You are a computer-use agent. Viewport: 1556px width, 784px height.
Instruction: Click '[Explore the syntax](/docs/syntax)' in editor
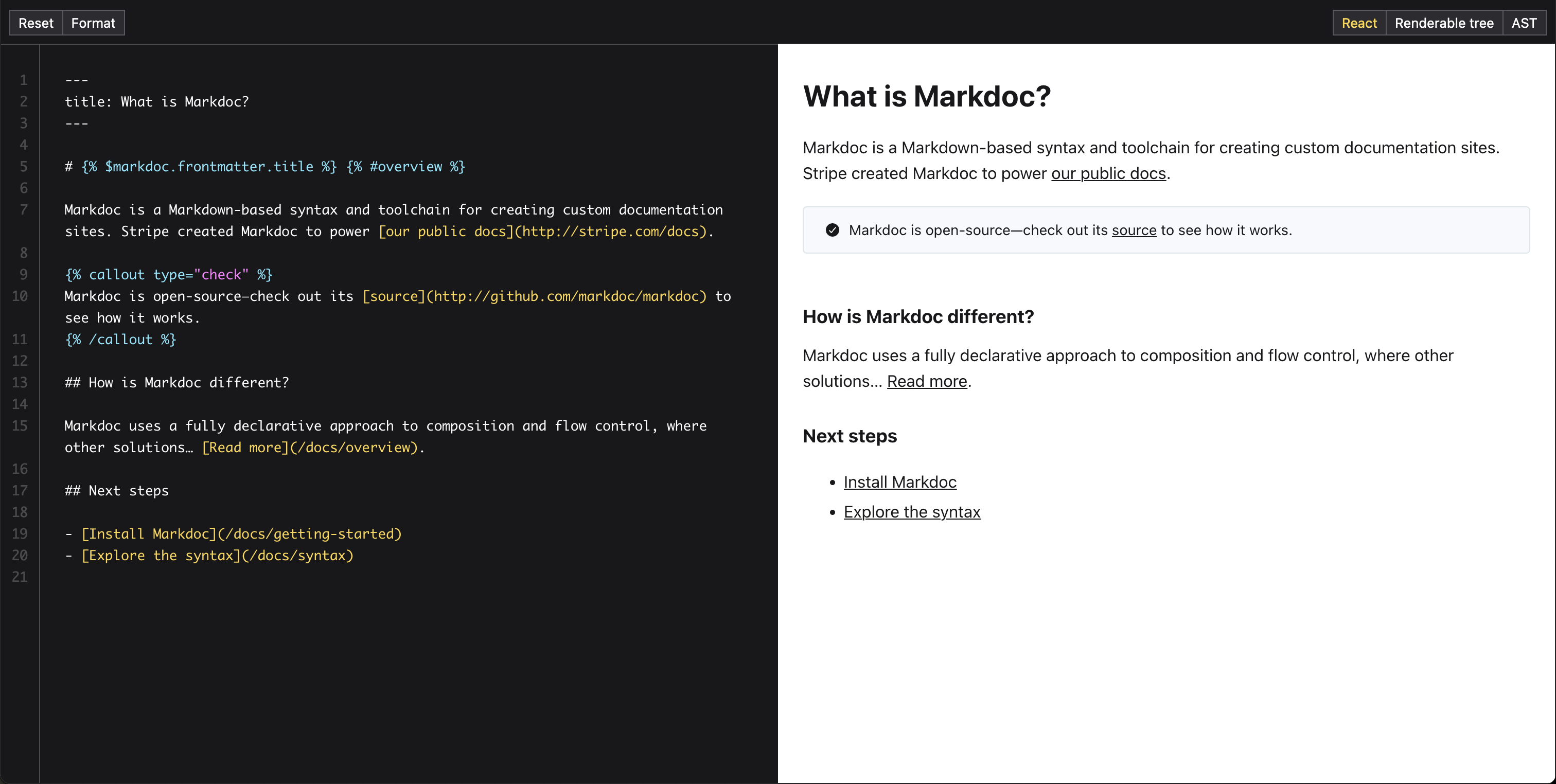pyautogui.click(x=218, y=556)
